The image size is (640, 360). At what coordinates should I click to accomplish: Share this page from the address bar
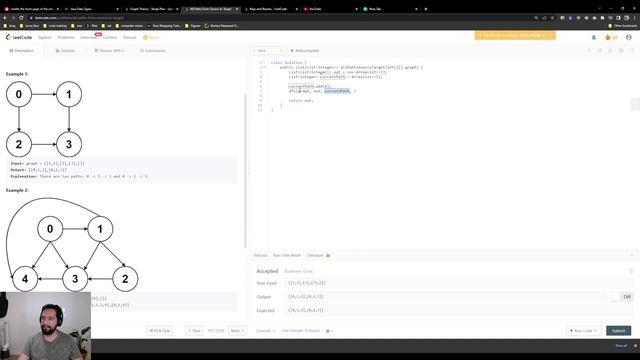point(544,18)
